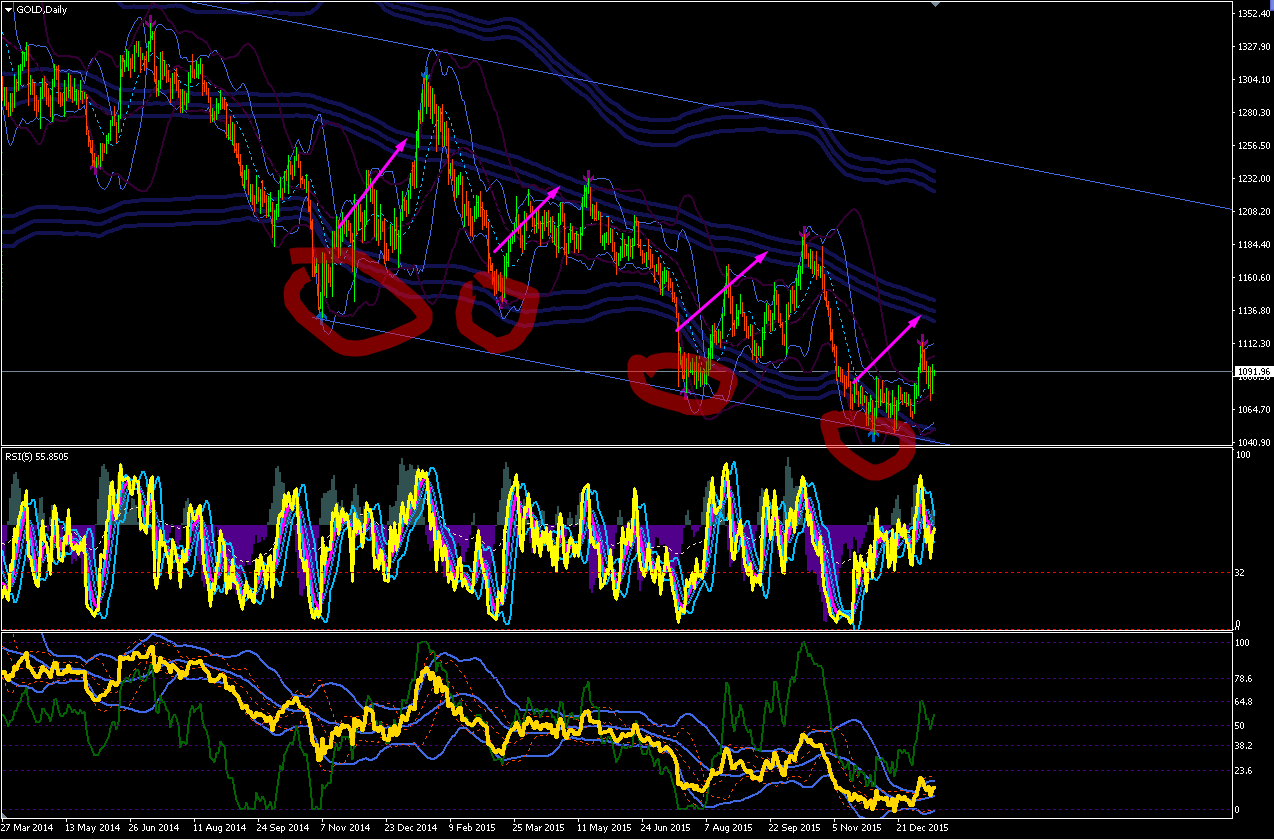Click the 7 Nov 2014 date label
1274x840 pixels.
click(346, 829)
